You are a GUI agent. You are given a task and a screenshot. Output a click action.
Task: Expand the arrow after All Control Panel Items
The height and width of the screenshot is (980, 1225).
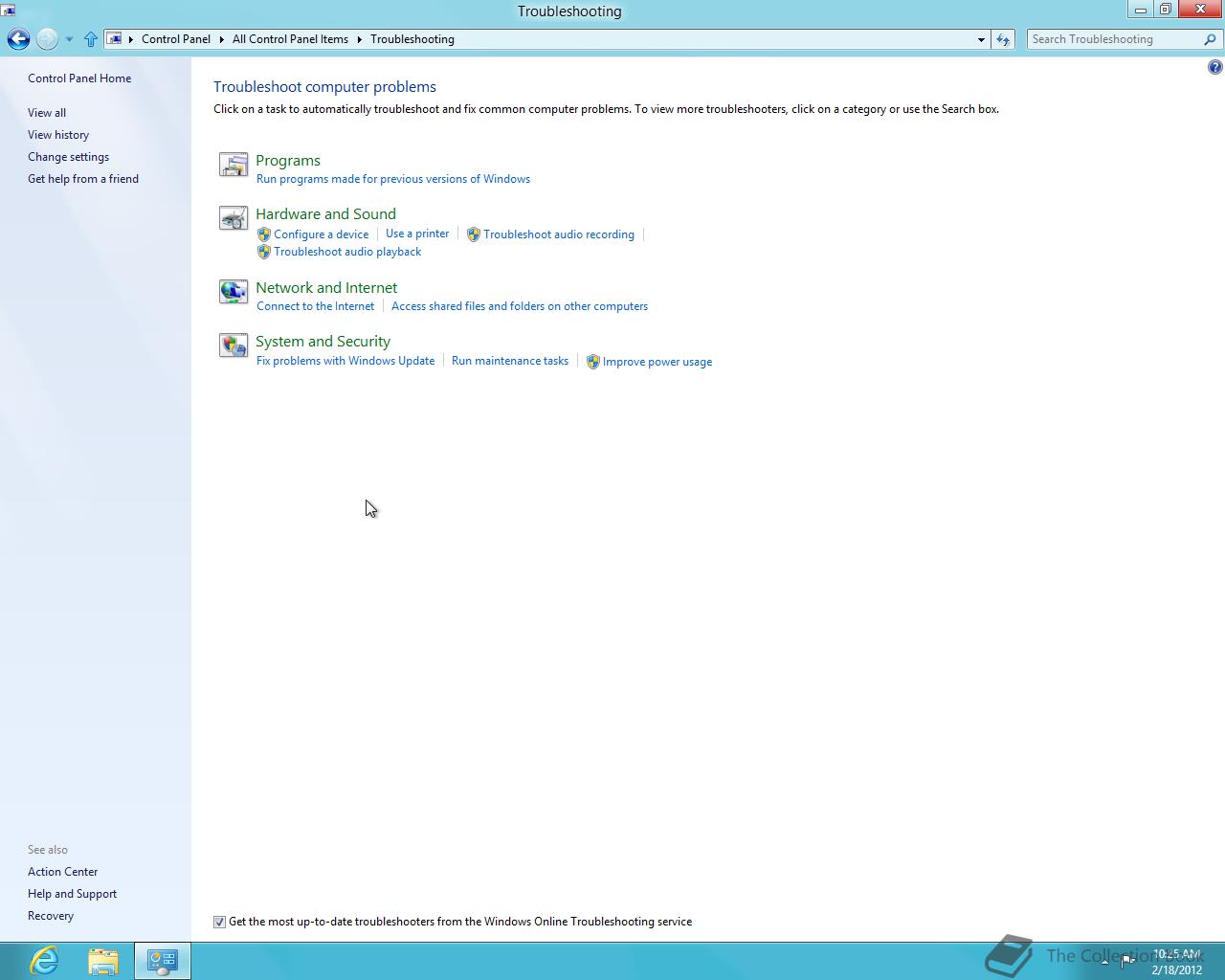[x=360, y=39]
